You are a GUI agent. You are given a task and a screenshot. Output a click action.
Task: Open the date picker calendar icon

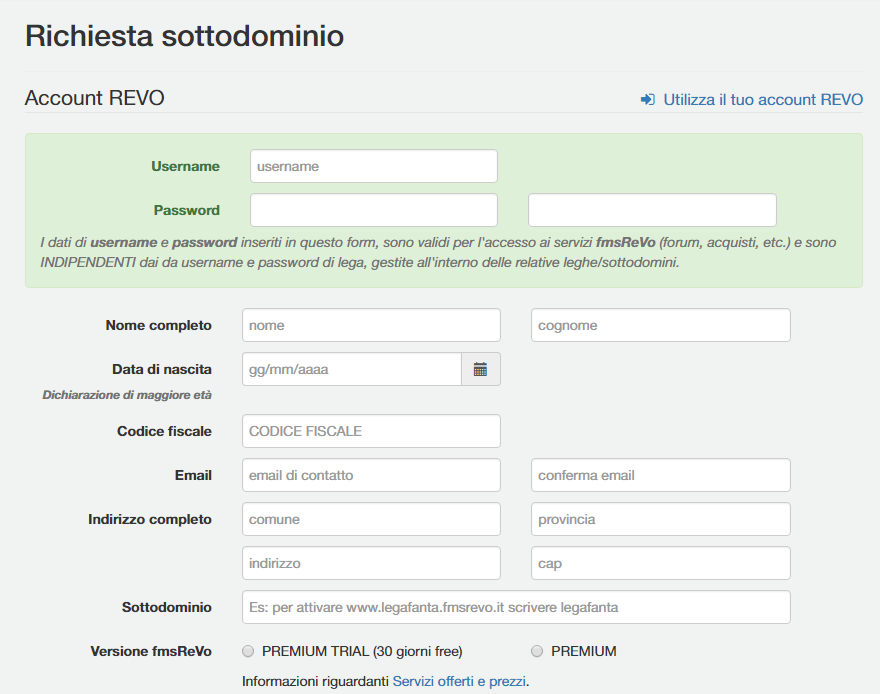coord(480,369)
